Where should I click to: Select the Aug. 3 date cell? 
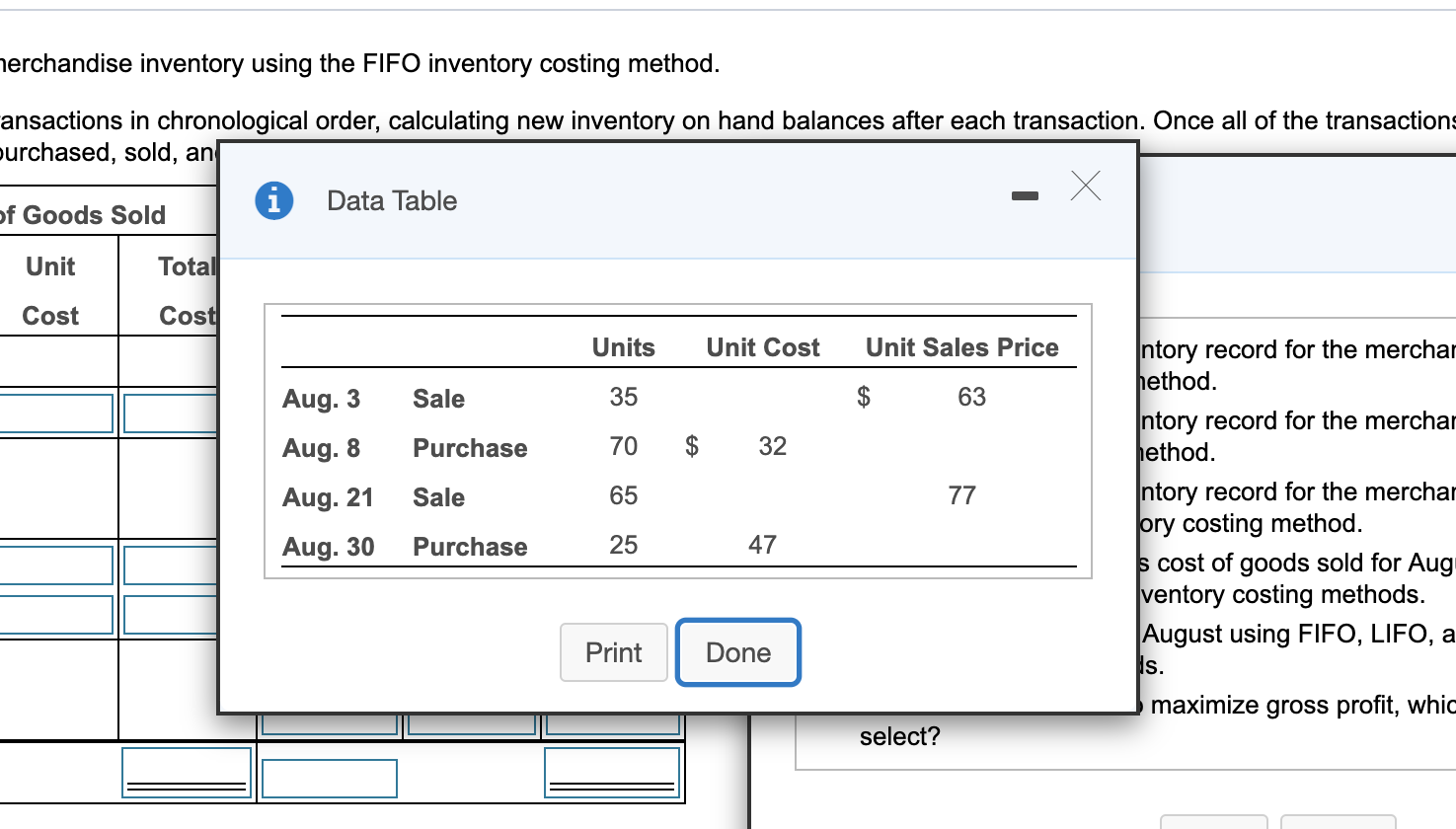[321, 399]
